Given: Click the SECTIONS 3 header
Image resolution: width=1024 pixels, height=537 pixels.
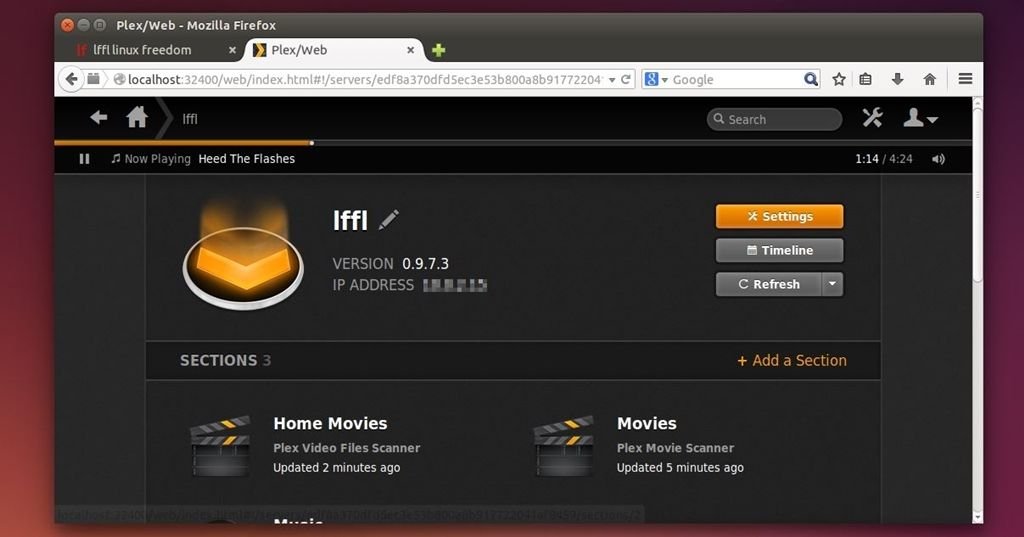Looking at the screenshot, I should [x=225, y=361].
